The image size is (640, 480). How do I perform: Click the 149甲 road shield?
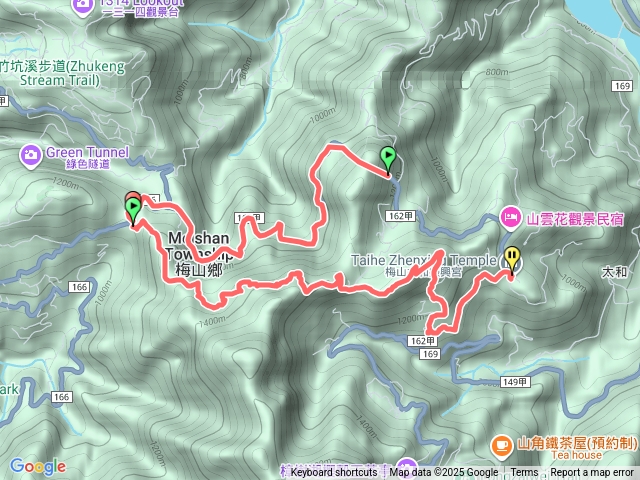(515, 382)
